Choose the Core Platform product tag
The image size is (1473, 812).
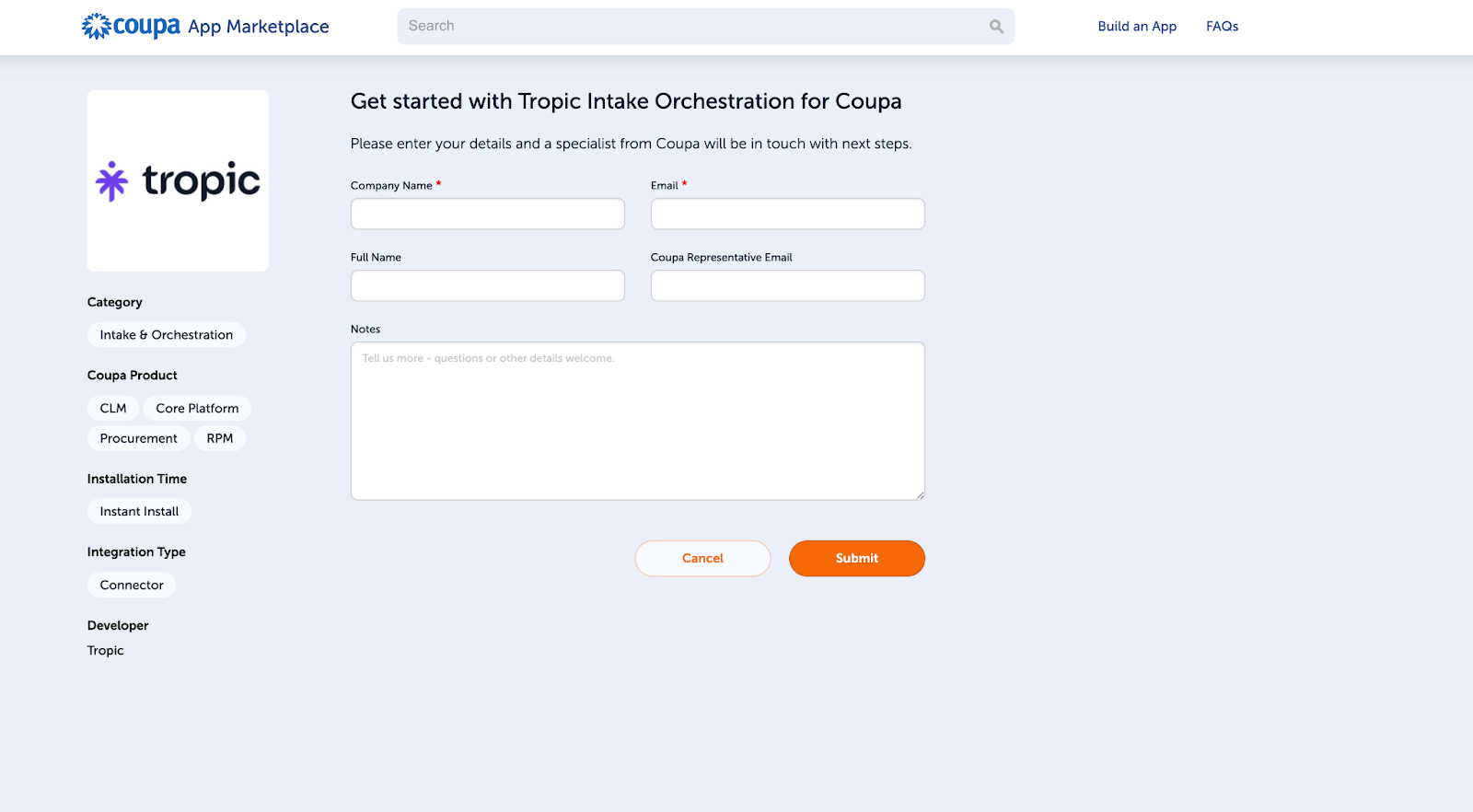click(x=197, y=409)
